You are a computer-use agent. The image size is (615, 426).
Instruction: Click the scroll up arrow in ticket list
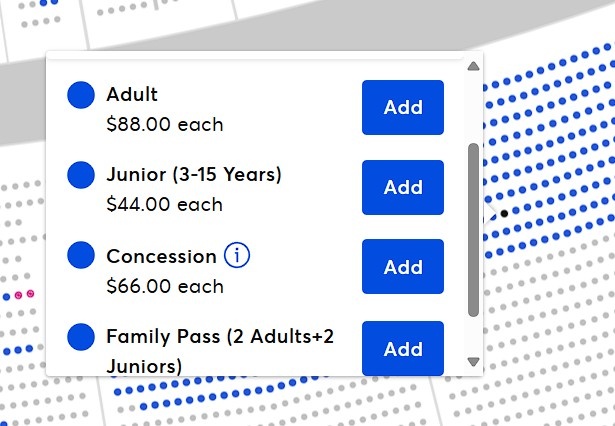pyautogui.click(x=474, y=67)
